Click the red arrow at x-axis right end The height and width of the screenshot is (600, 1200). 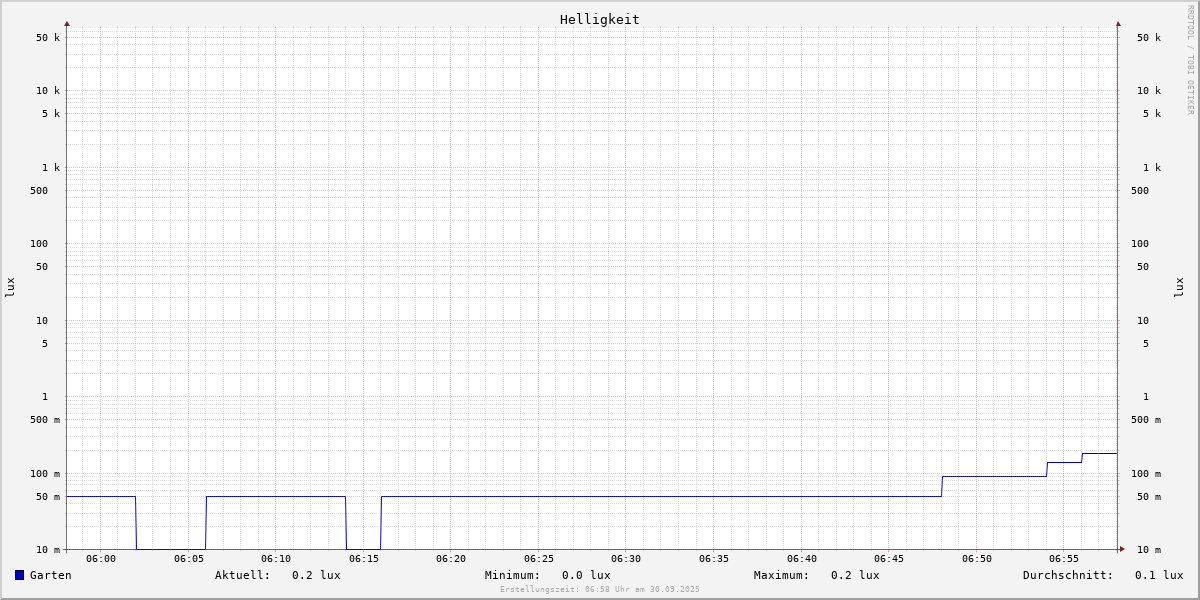click(1122, 549)
